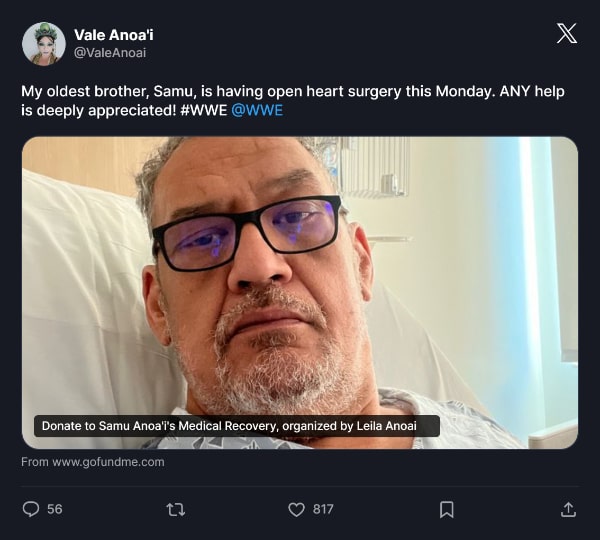Click the divider line above the action icons
The height and width of the screenshot is (540, 600).
point(300,486)
